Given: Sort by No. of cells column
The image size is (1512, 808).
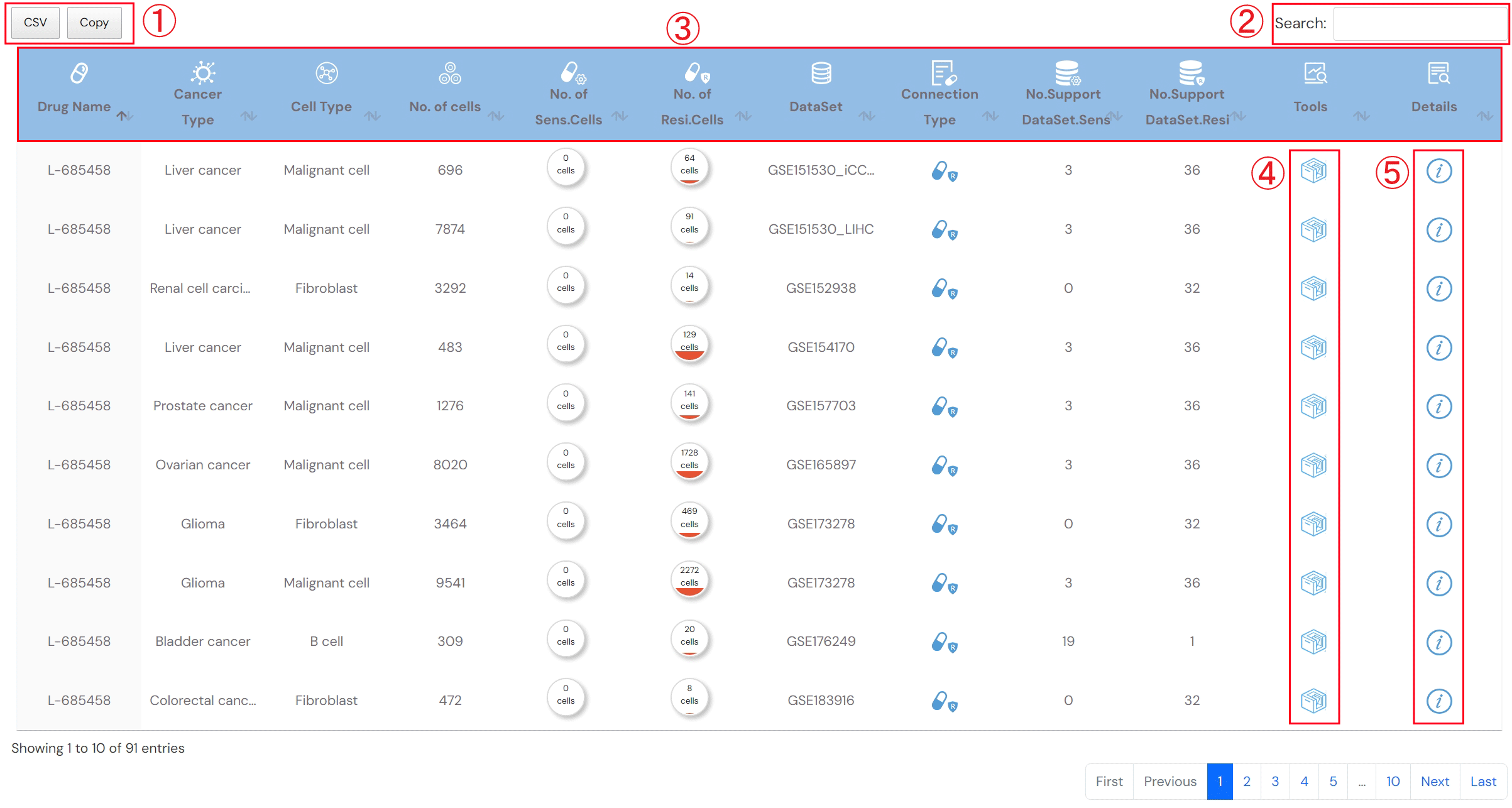Looking at the screenshot, I should pos(445,107).
